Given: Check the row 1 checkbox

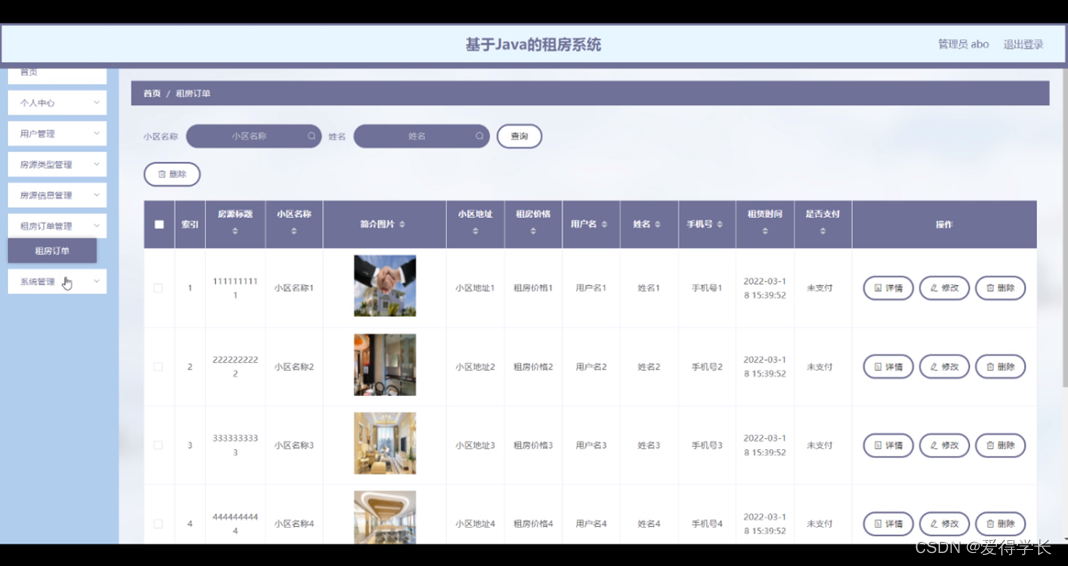Looking at the screenshot, I should [159, 288].
